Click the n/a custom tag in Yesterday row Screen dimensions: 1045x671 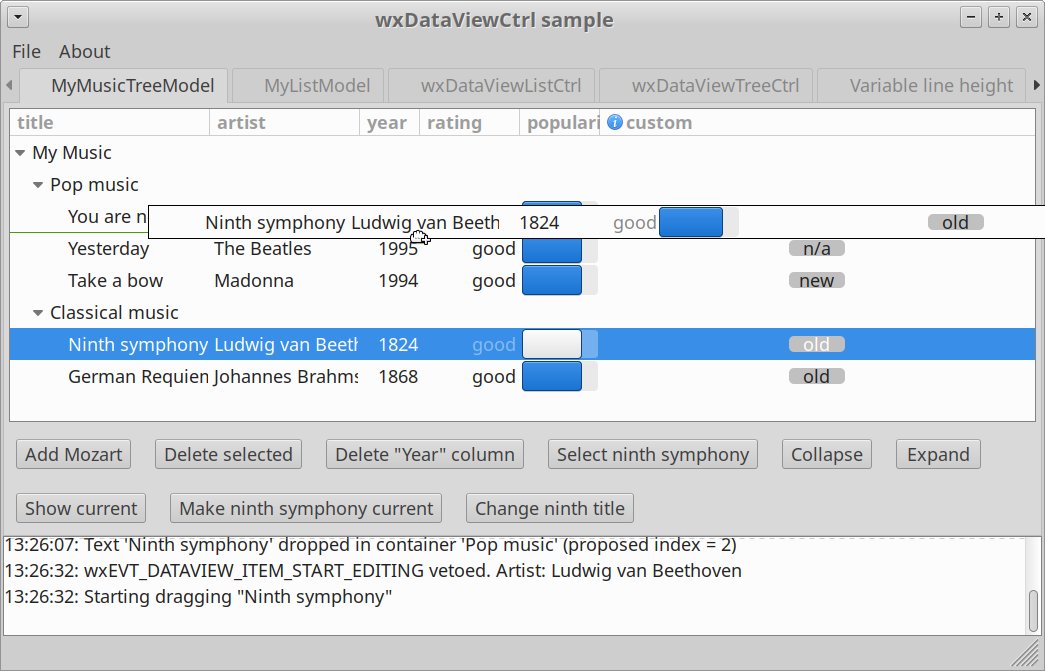tap(816, 249)
